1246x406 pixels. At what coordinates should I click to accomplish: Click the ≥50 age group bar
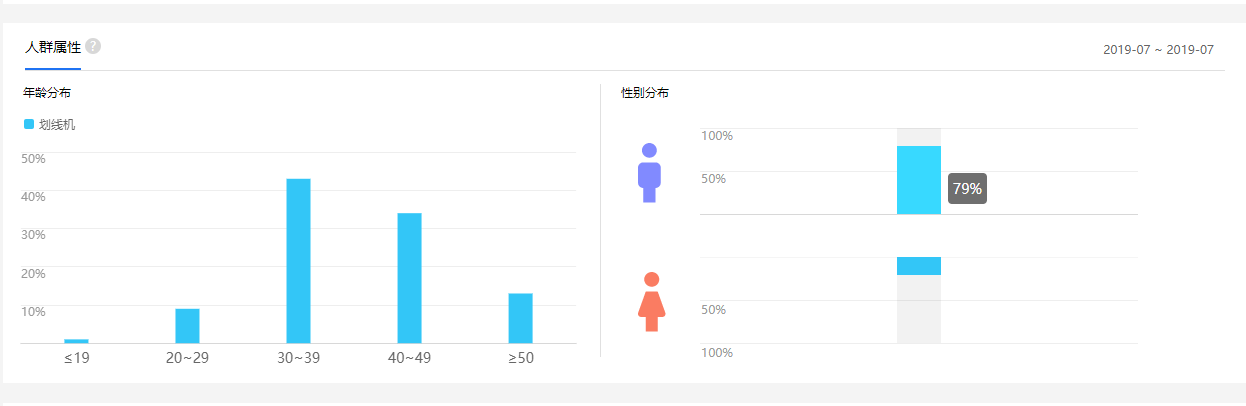click(x=520, y=318)
